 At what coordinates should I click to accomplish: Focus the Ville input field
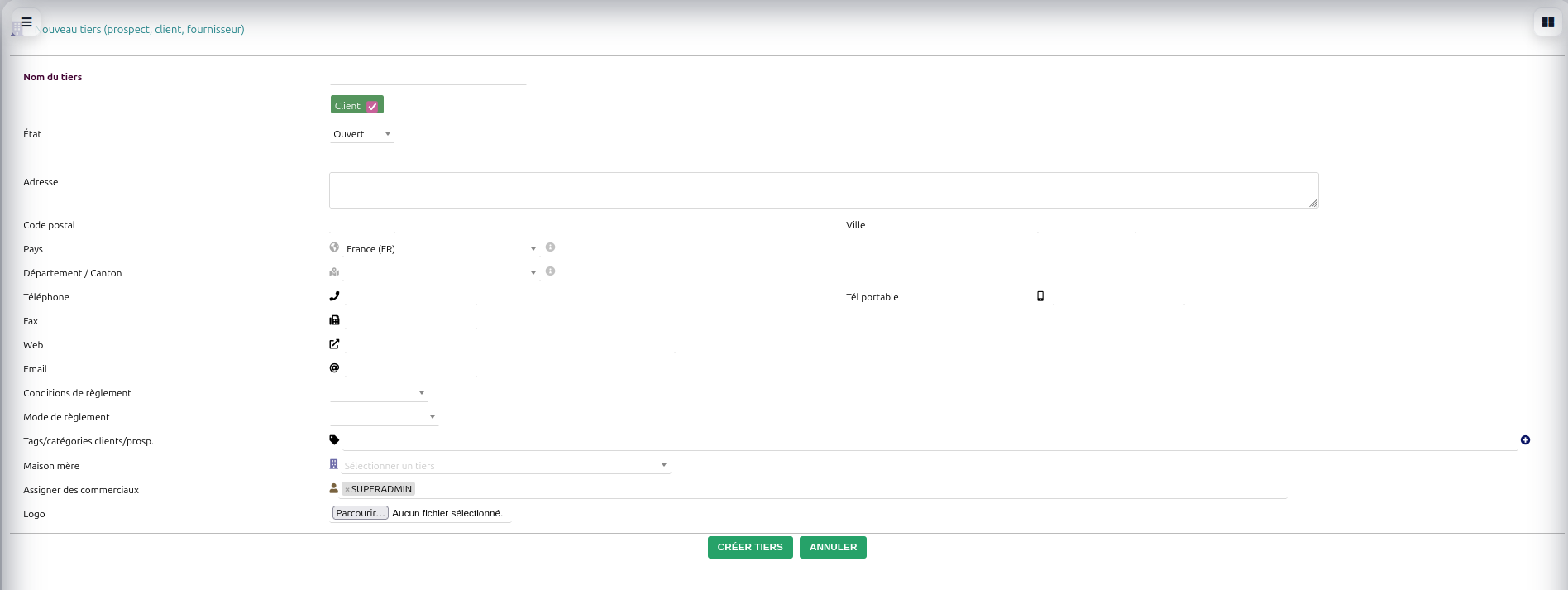pyautogui.click(x=1087, y=224)
